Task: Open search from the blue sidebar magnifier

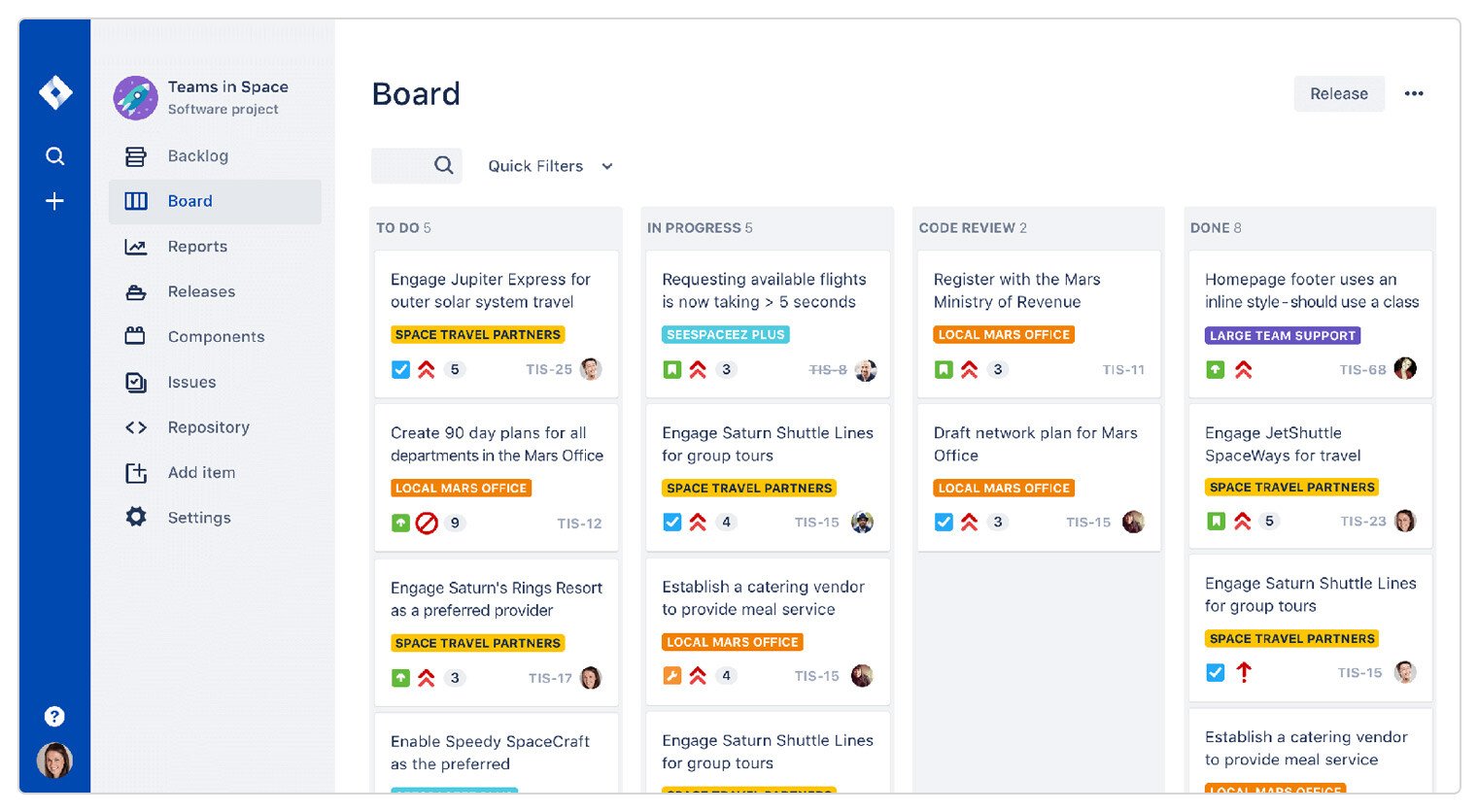Action: pyautogui.click(x=55, y=156)
